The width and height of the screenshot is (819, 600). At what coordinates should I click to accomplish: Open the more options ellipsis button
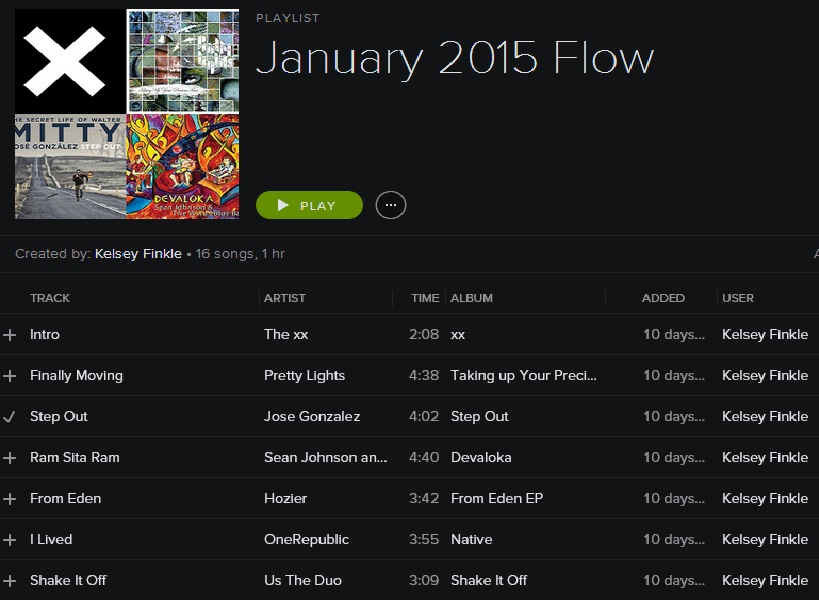(390, 205)
